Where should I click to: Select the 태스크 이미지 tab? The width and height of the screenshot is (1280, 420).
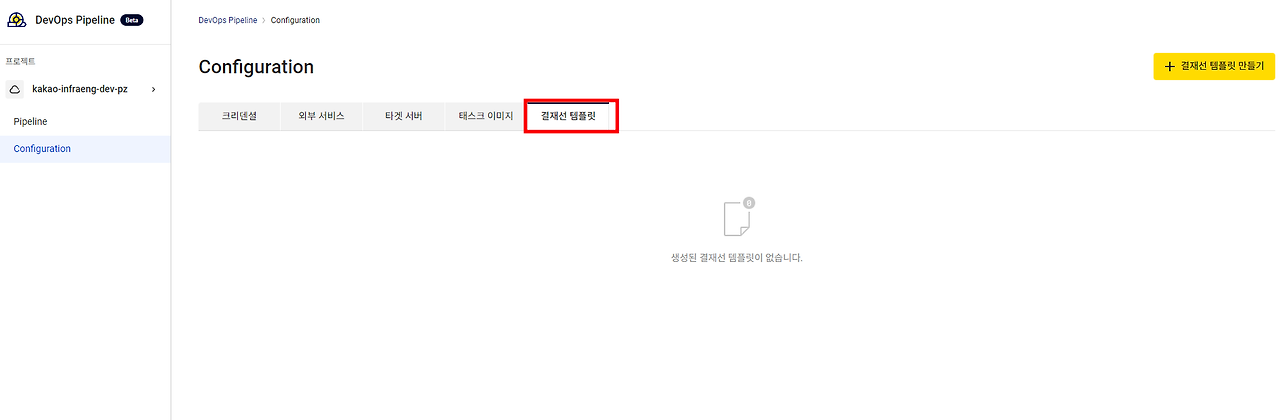[x=485, y=116]
